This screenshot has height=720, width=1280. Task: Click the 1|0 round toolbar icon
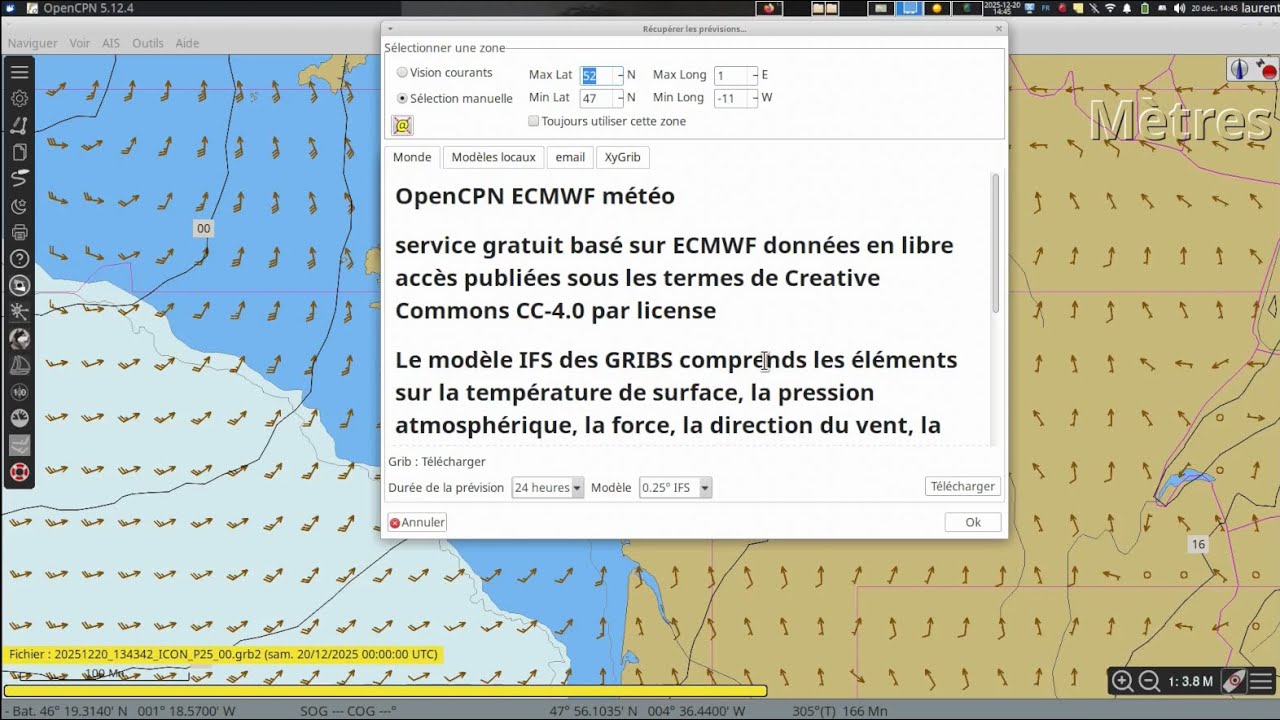[x=19, y=392]
